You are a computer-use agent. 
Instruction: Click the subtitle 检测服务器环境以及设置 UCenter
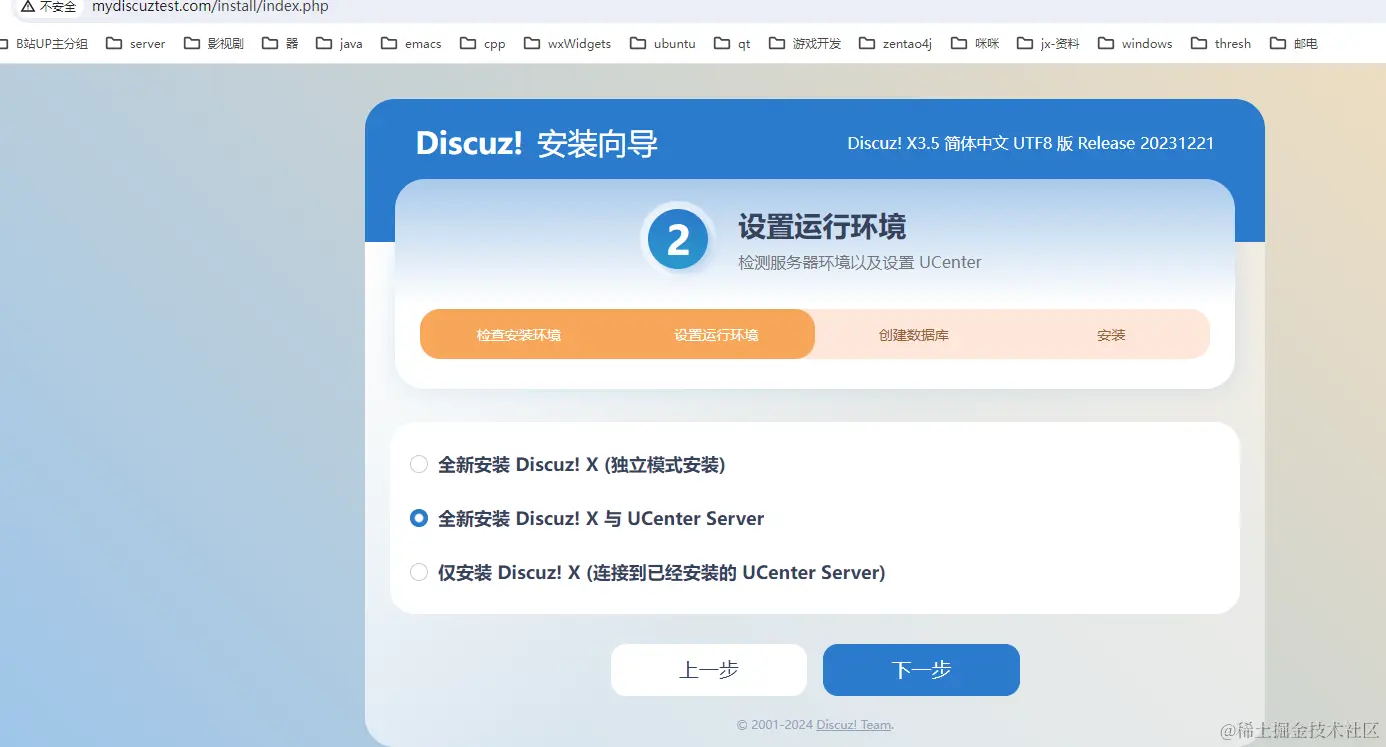click(860, 263)
